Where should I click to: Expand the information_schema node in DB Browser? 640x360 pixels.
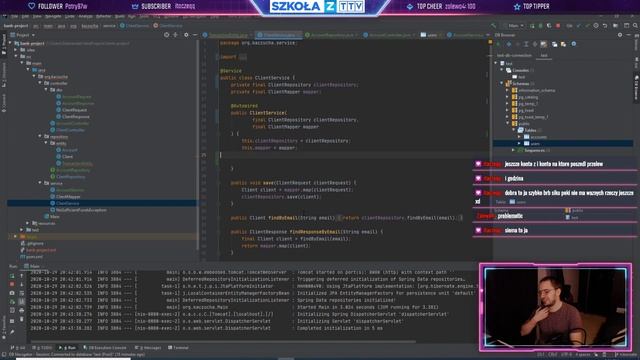click(x=507, y=91)
